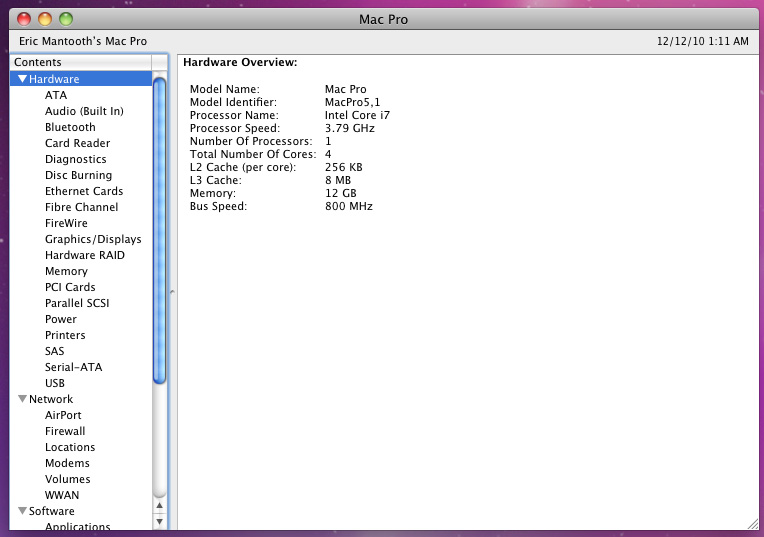764x537 pixels.
Task: Click the Contents column header
Action: pos(81,62)
